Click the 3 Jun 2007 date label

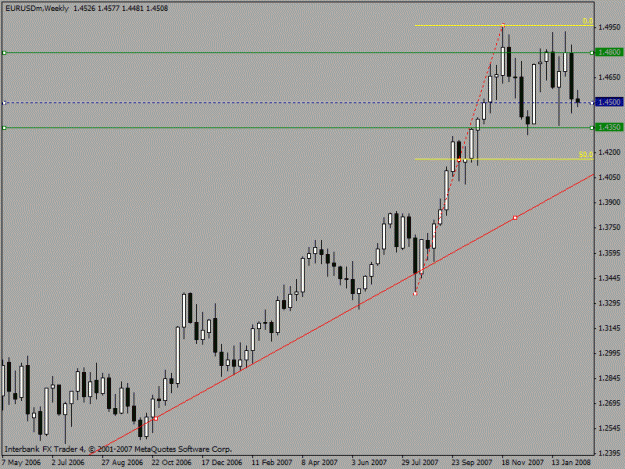click(x=369, y=463)
